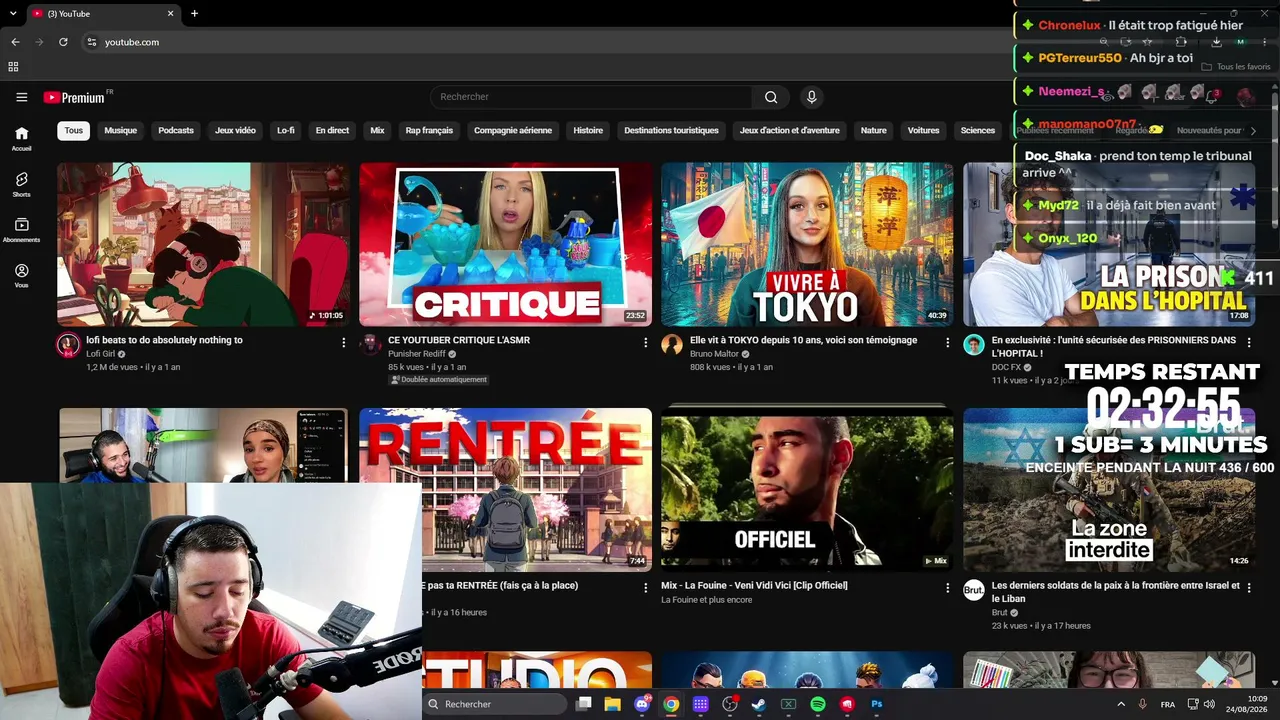The width and height of the screenshot is (1280, 720).
Task: Play the CRITIQUE ASMR thumbnail
Action: pyautogui.click(x=505, y=244)
